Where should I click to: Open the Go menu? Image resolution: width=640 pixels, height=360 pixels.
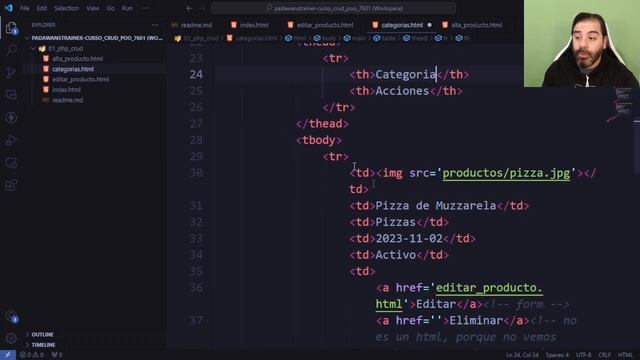tap(111, 8)
